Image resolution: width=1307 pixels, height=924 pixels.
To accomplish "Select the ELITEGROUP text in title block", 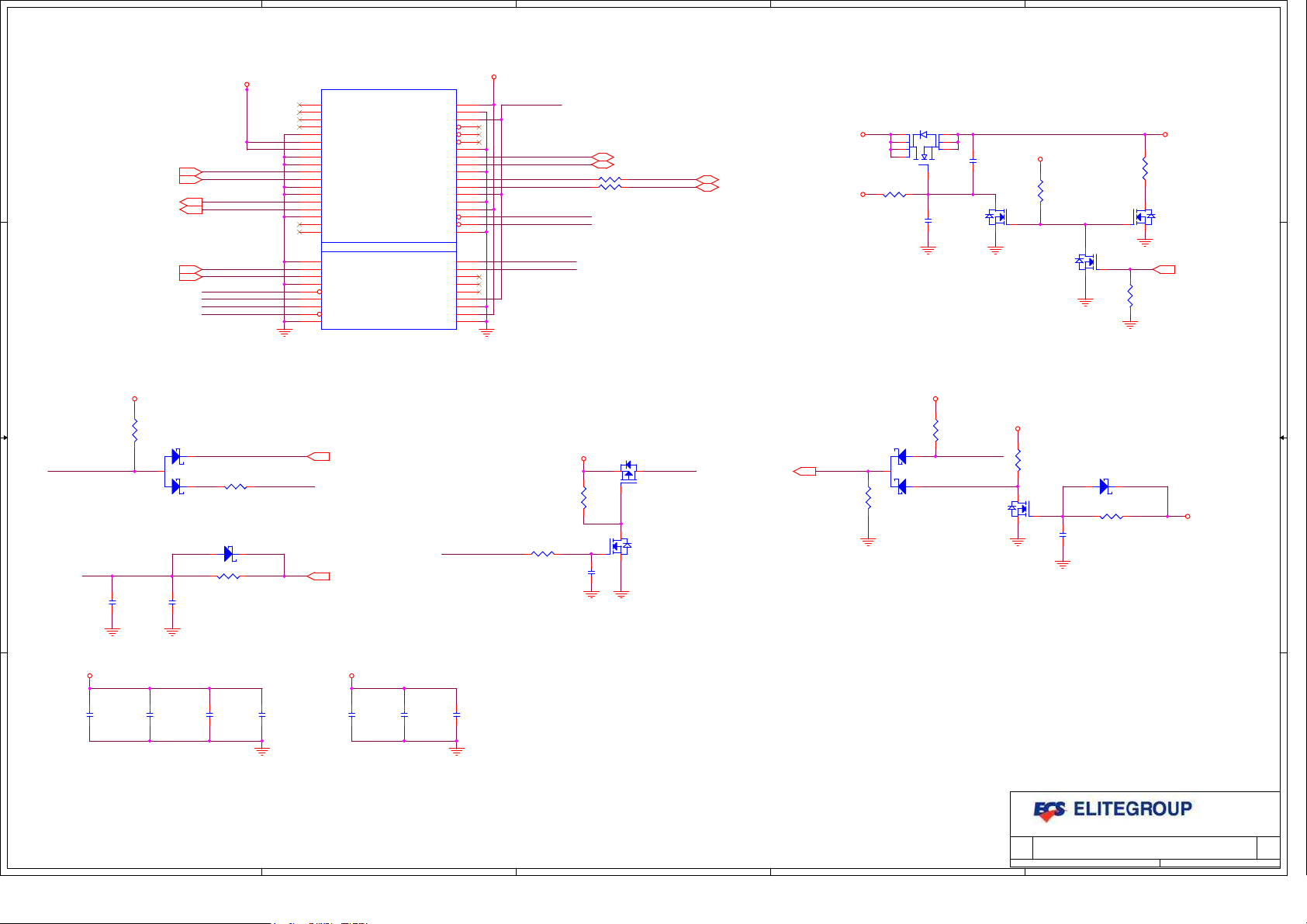I will point(1132,809).
